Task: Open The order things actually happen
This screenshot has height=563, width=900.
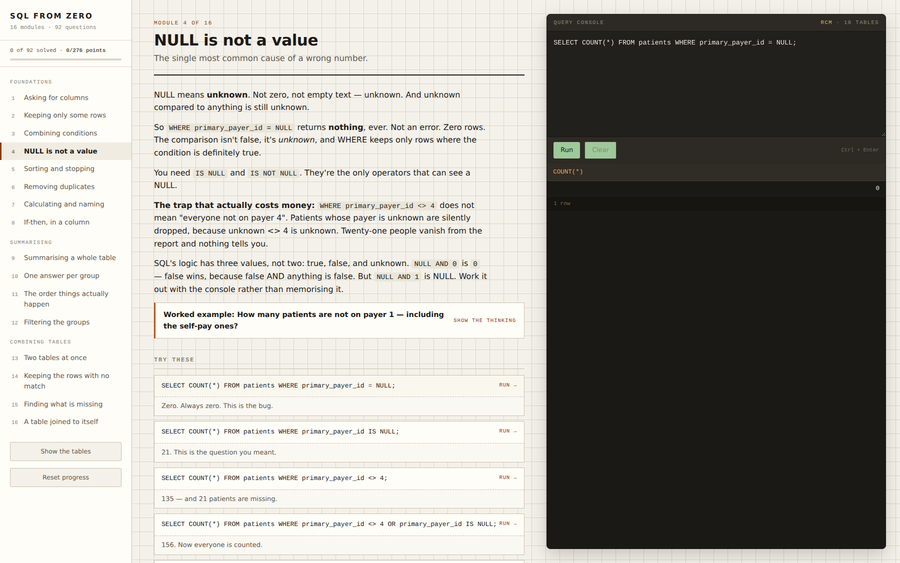Action: 65,299
